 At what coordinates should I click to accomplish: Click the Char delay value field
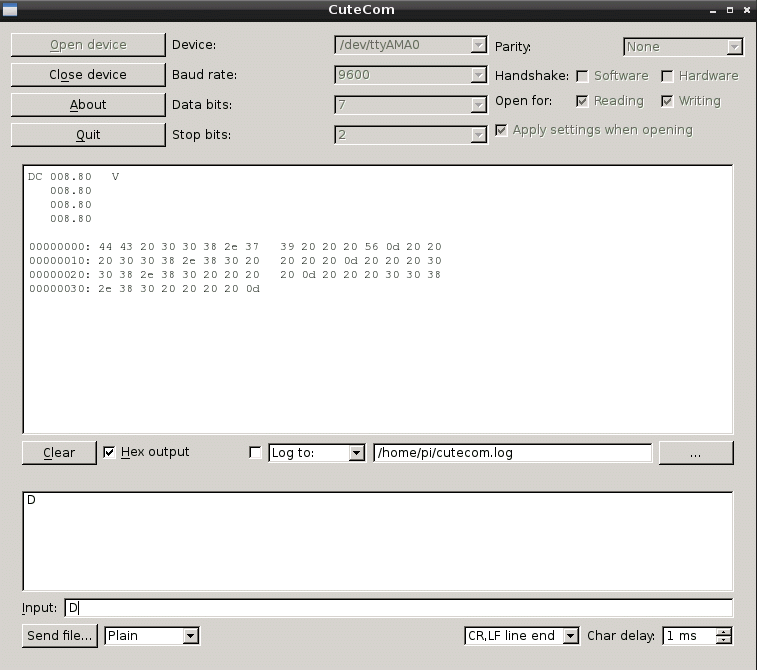[689, 636]
